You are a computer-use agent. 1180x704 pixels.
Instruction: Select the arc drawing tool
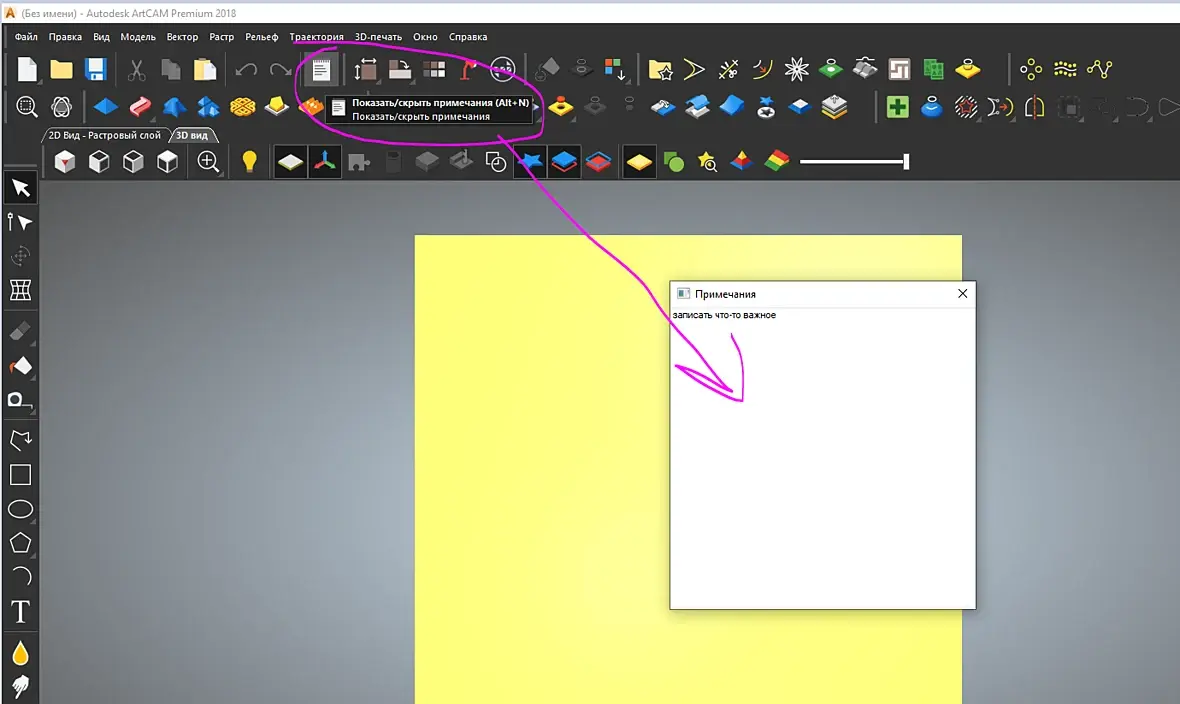click(x=20, y=577)
